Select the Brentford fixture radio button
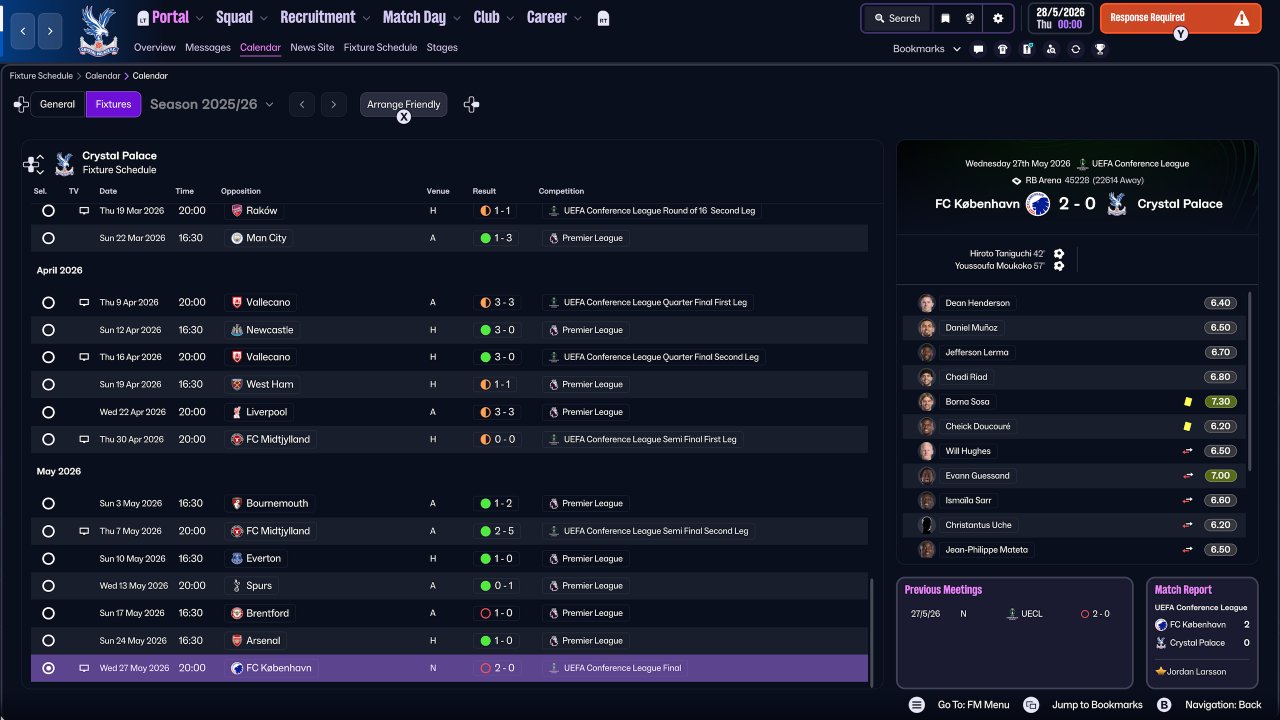Viewport: 1280px width, 720px height. (48, 613)
